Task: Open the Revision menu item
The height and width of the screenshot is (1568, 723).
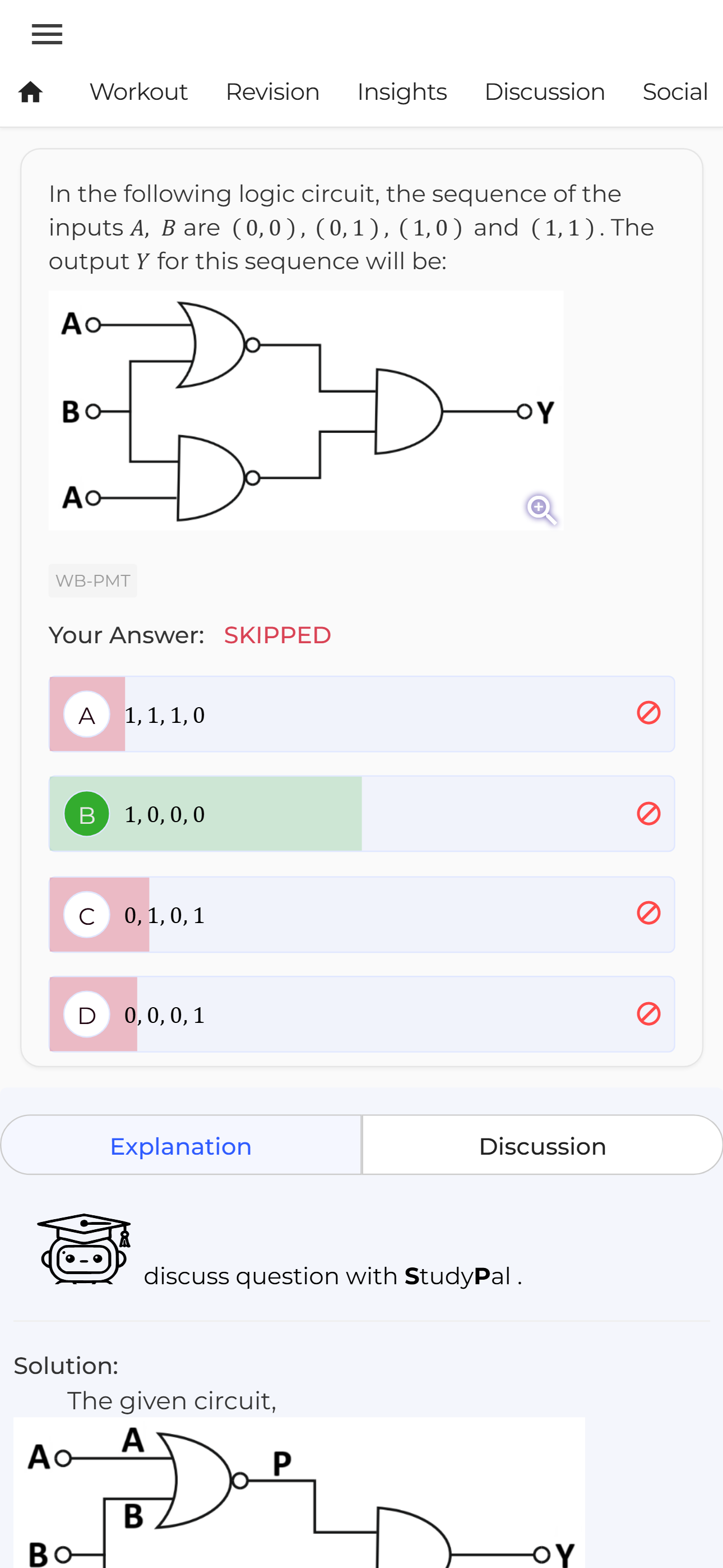Action: point(272,92)
